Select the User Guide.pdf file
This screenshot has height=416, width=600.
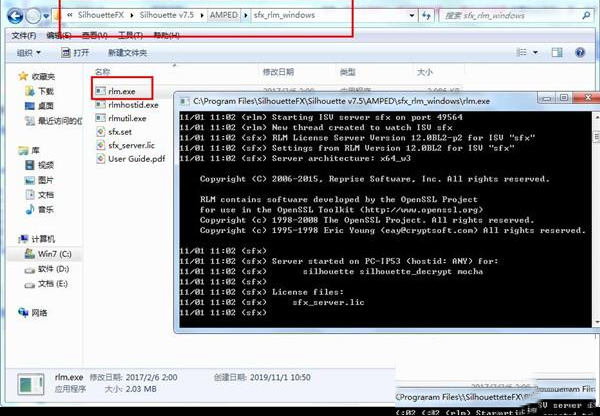tap(136, 158)
